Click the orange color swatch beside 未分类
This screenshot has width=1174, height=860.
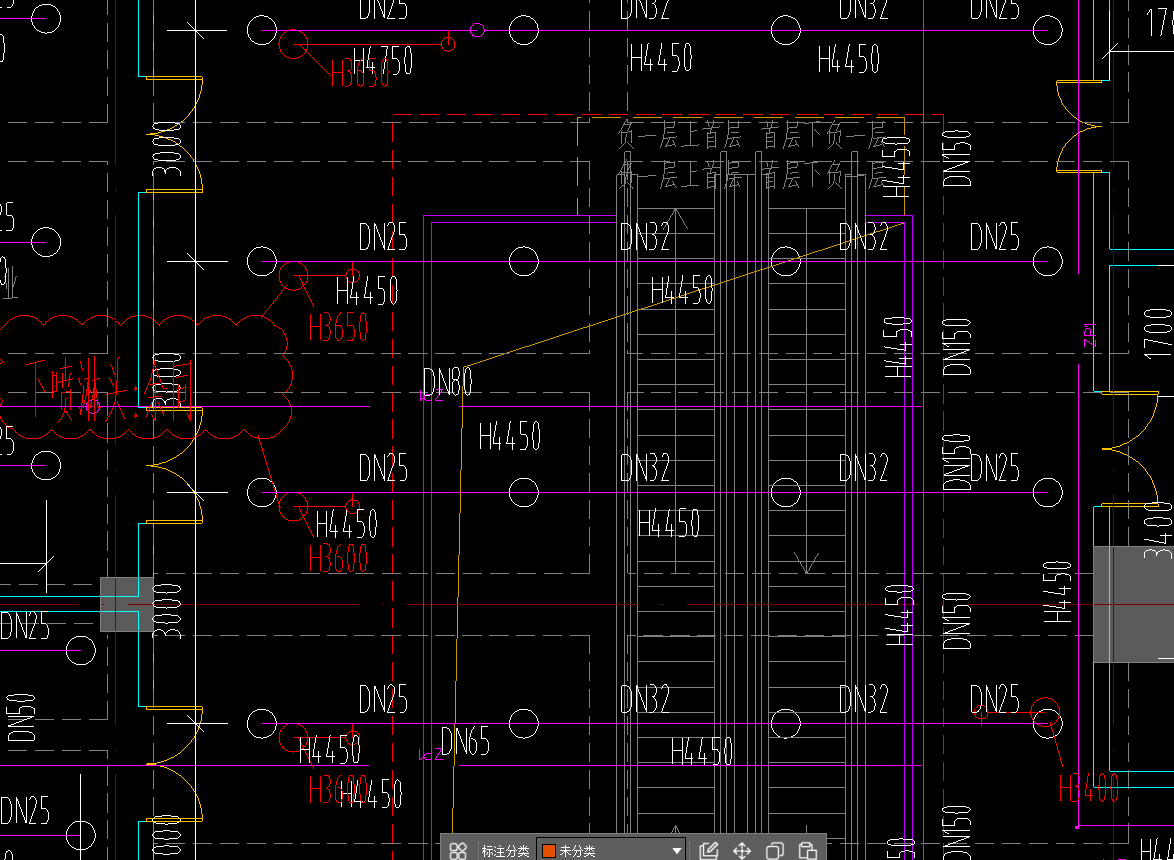tap(549, 851)
